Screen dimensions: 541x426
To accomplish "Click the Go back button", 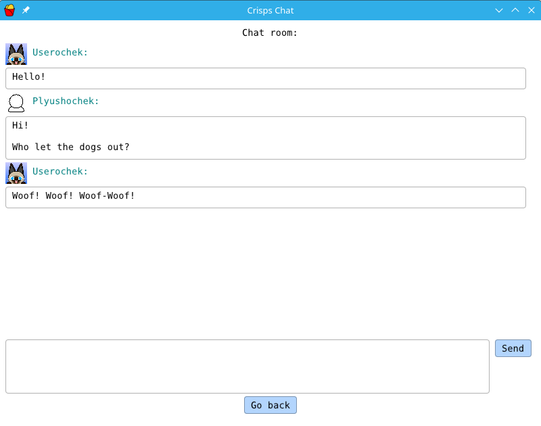I will point(270,405).
